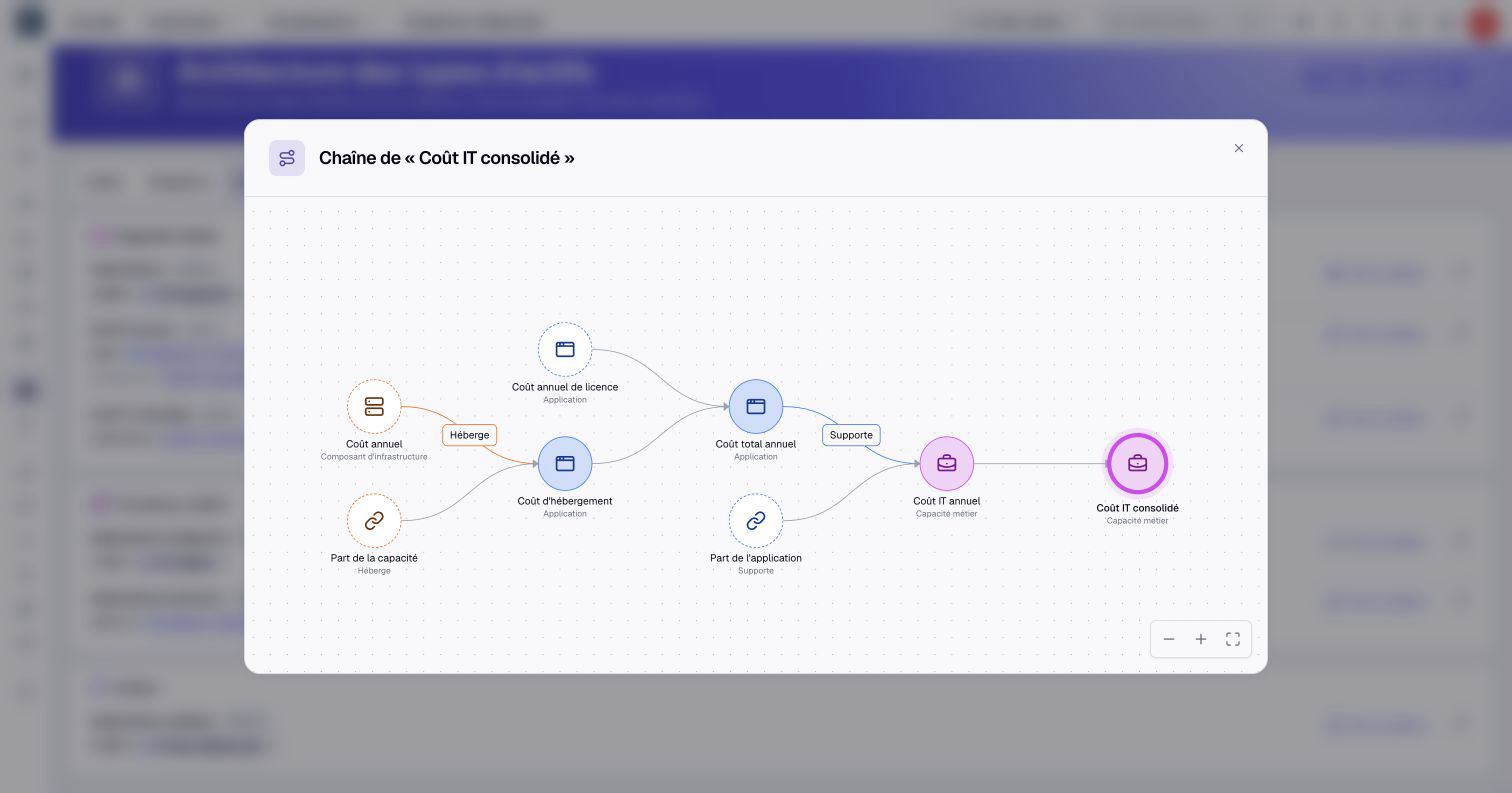
Task: Click the Héberge relationship label
Action: point(470,435)
